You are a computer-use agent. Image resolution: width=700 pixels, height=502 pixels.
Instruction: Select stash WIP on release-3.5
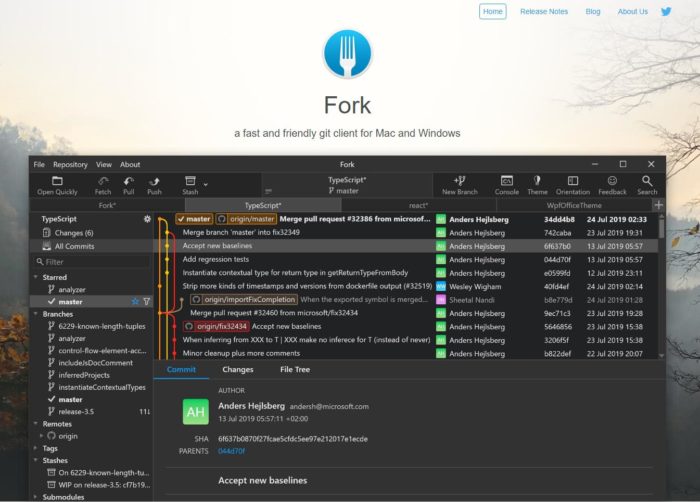[x=92, y=485]
